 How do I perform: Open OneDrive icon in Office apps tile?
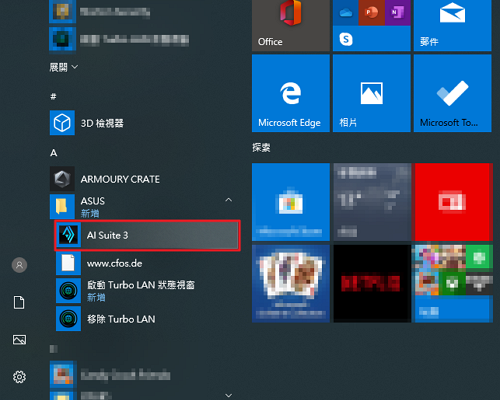tap(346, 13)
